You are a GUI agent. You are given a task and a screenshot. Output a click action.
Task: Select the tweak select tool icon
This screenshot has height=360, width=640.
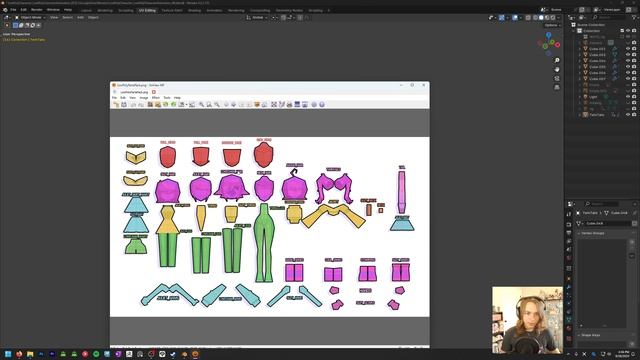7,25
